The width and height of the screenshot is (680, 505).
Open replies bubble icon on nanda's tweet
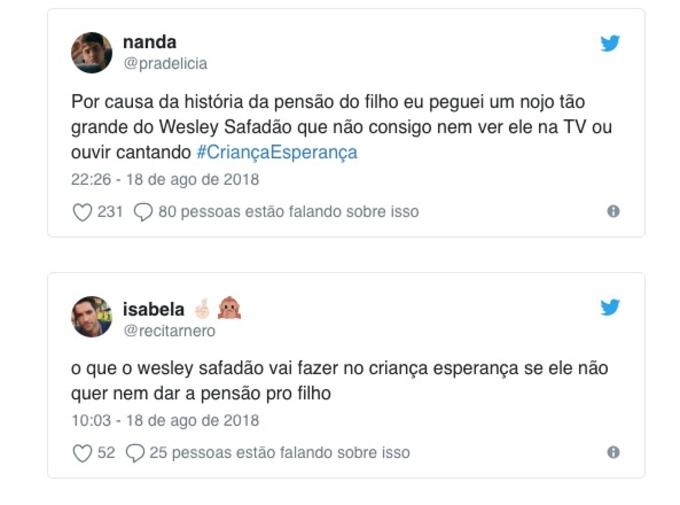coord(143,212)
